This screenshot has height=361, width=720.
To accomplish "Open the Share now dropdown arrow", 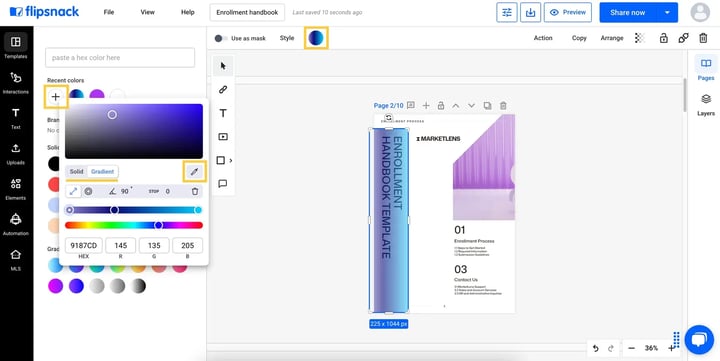I will click(x=667, y=12).
